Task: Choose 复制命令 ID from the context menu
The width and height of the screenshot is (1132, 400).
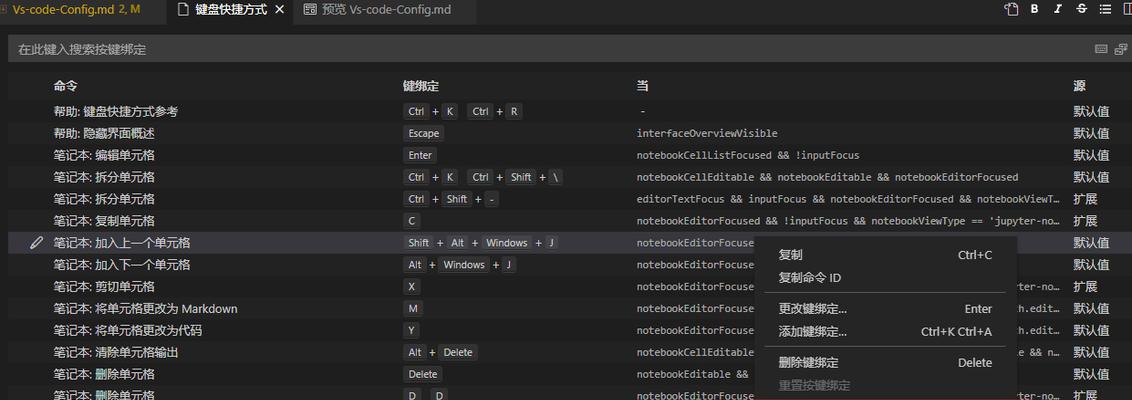Action: [x=885, y=278]
